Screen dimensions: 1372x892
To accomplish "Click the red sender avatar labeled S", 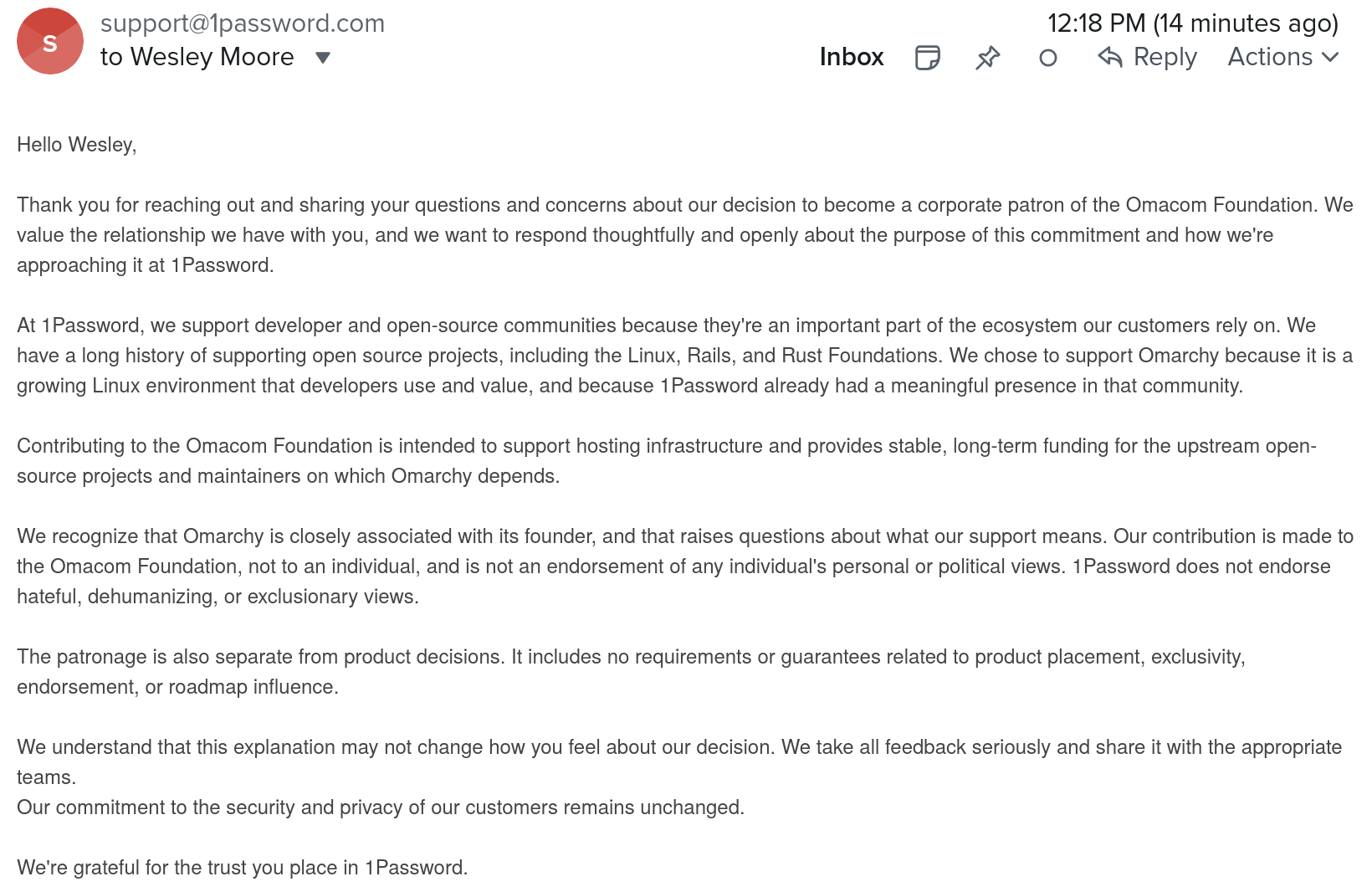I will coord(50,41).
